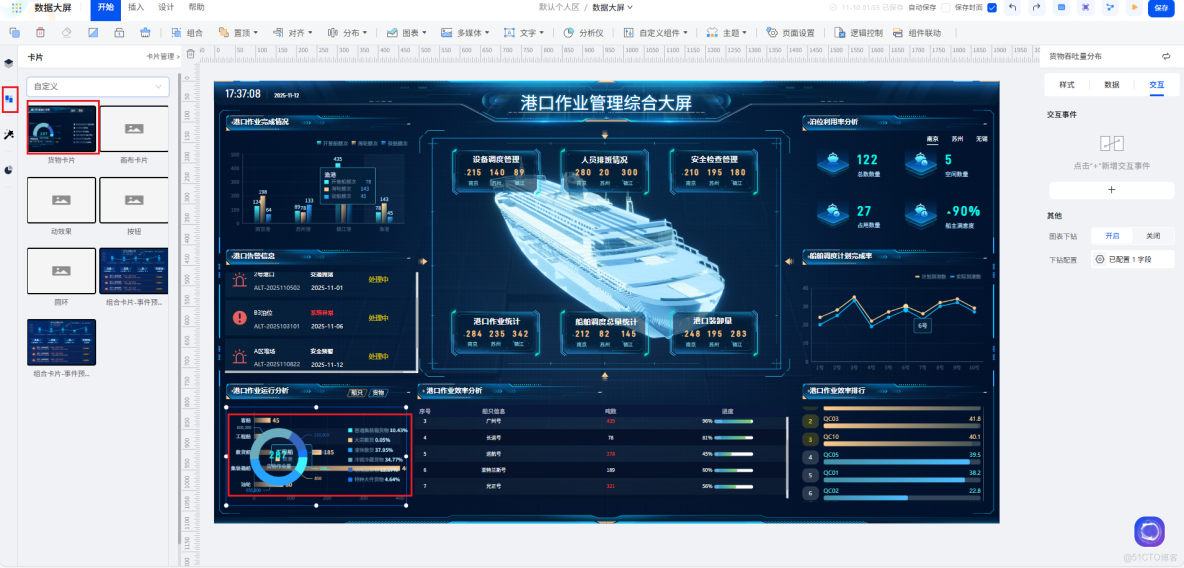This screenshot has height=568, width=1184.
Task: Select the 动效果 card thumbnail
Action: coord(61,199)
